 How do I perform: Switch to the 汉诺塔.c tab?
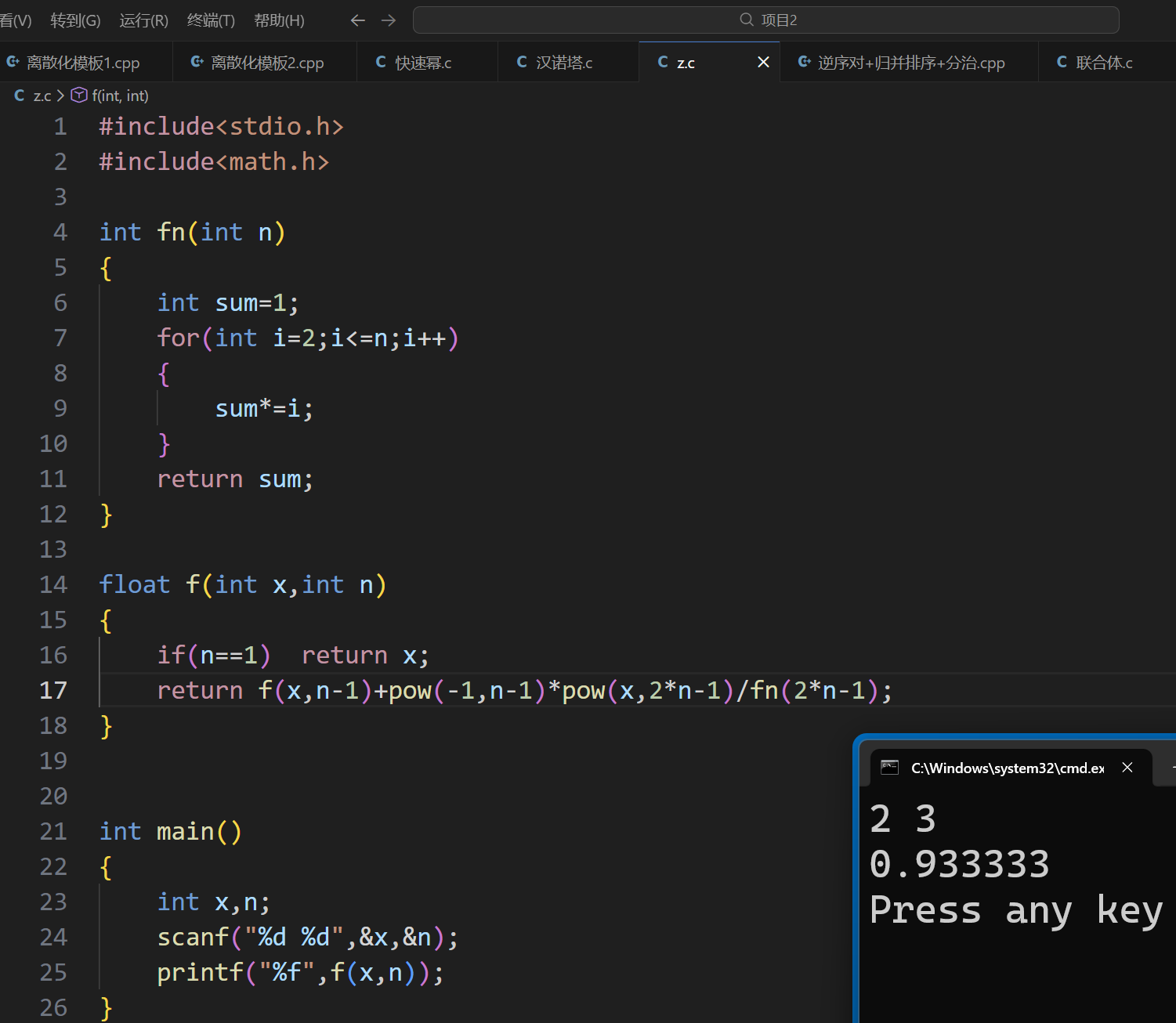(568, 63)
